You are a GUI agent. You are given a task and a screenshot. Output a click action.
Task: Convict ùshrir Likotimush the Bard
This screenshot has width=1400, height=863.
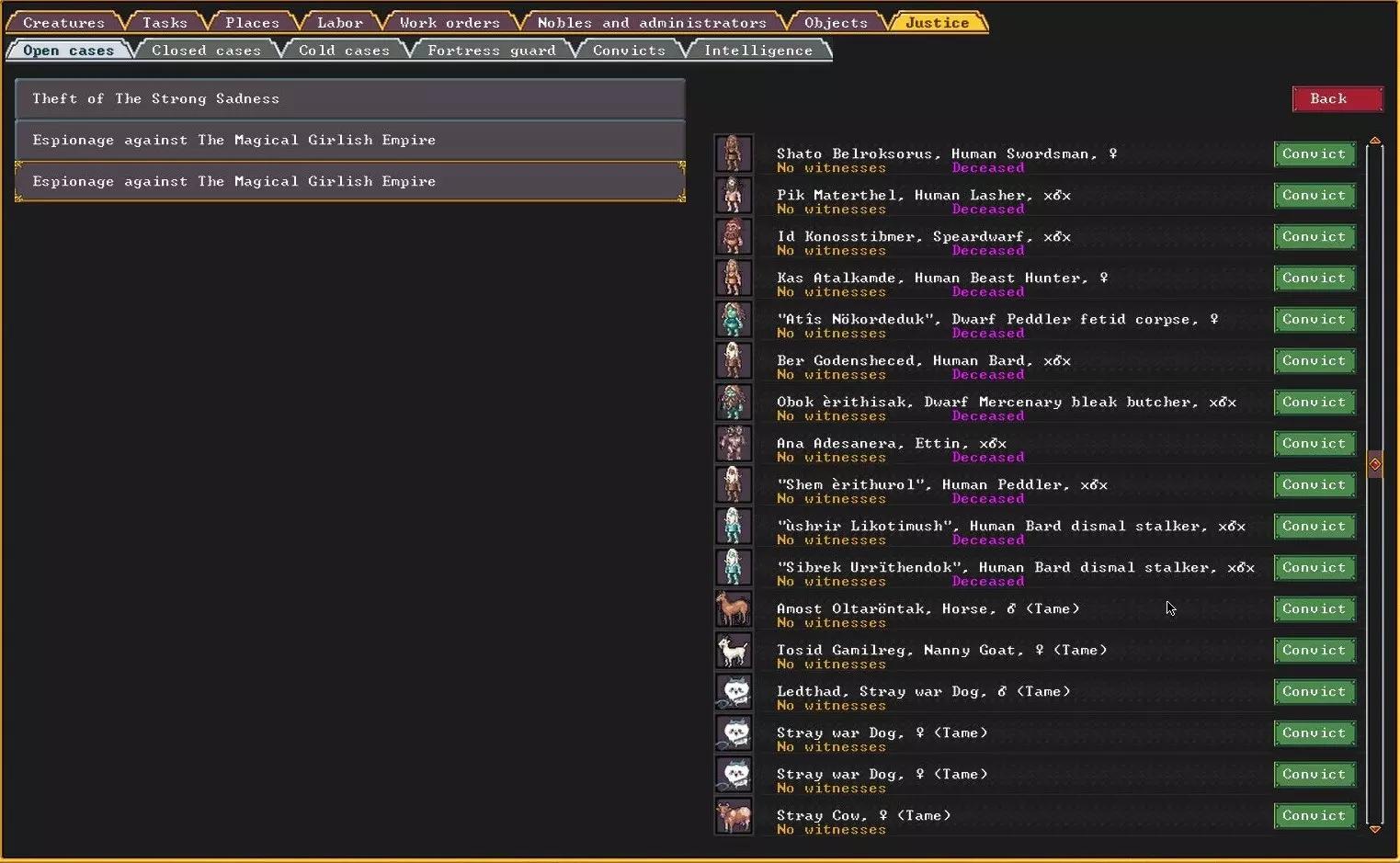pyautogui.click(x=1315, y=527)
